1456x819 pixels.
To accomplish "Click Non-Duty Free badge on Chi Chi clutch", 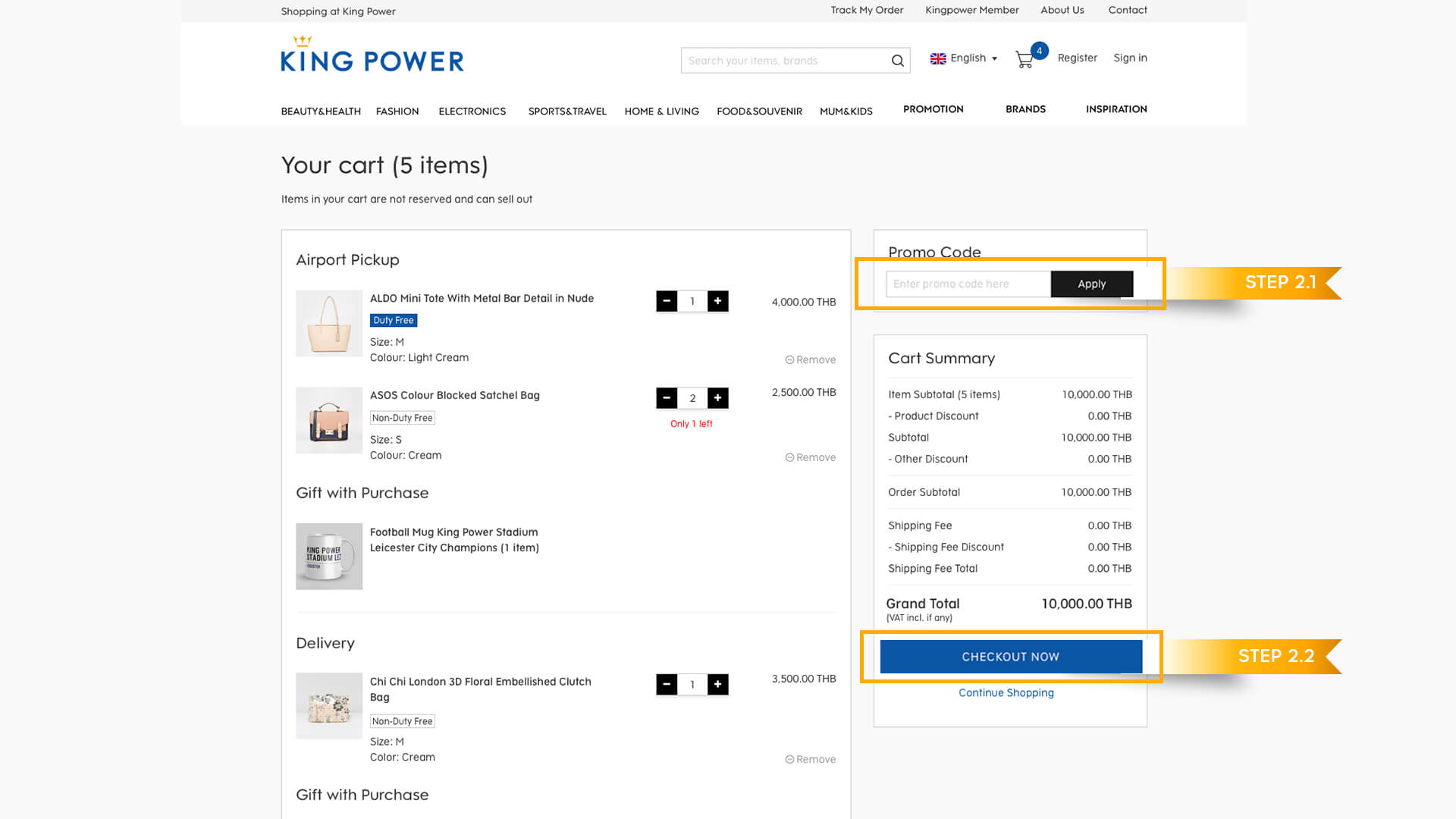I will 403,721.
